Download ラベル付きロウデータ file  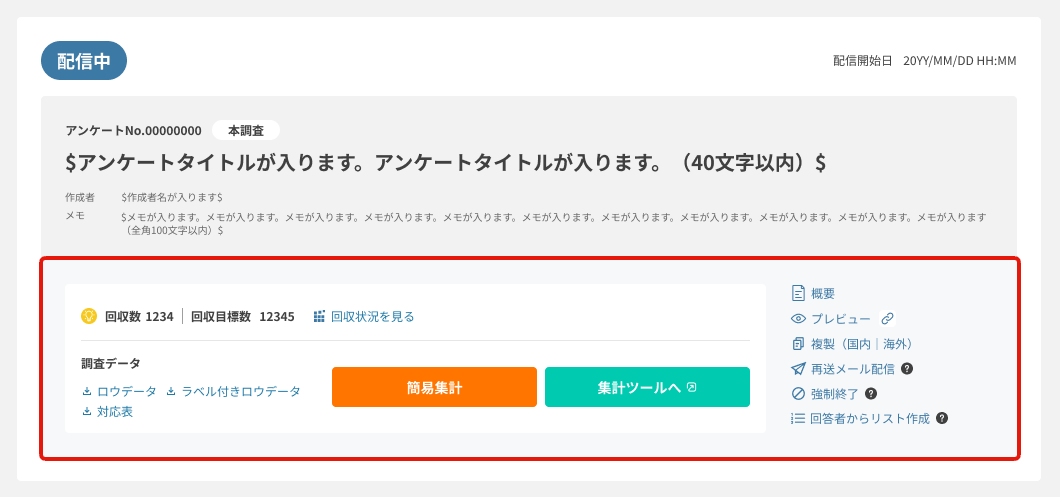pyautogui.click(x=233, y=392)
